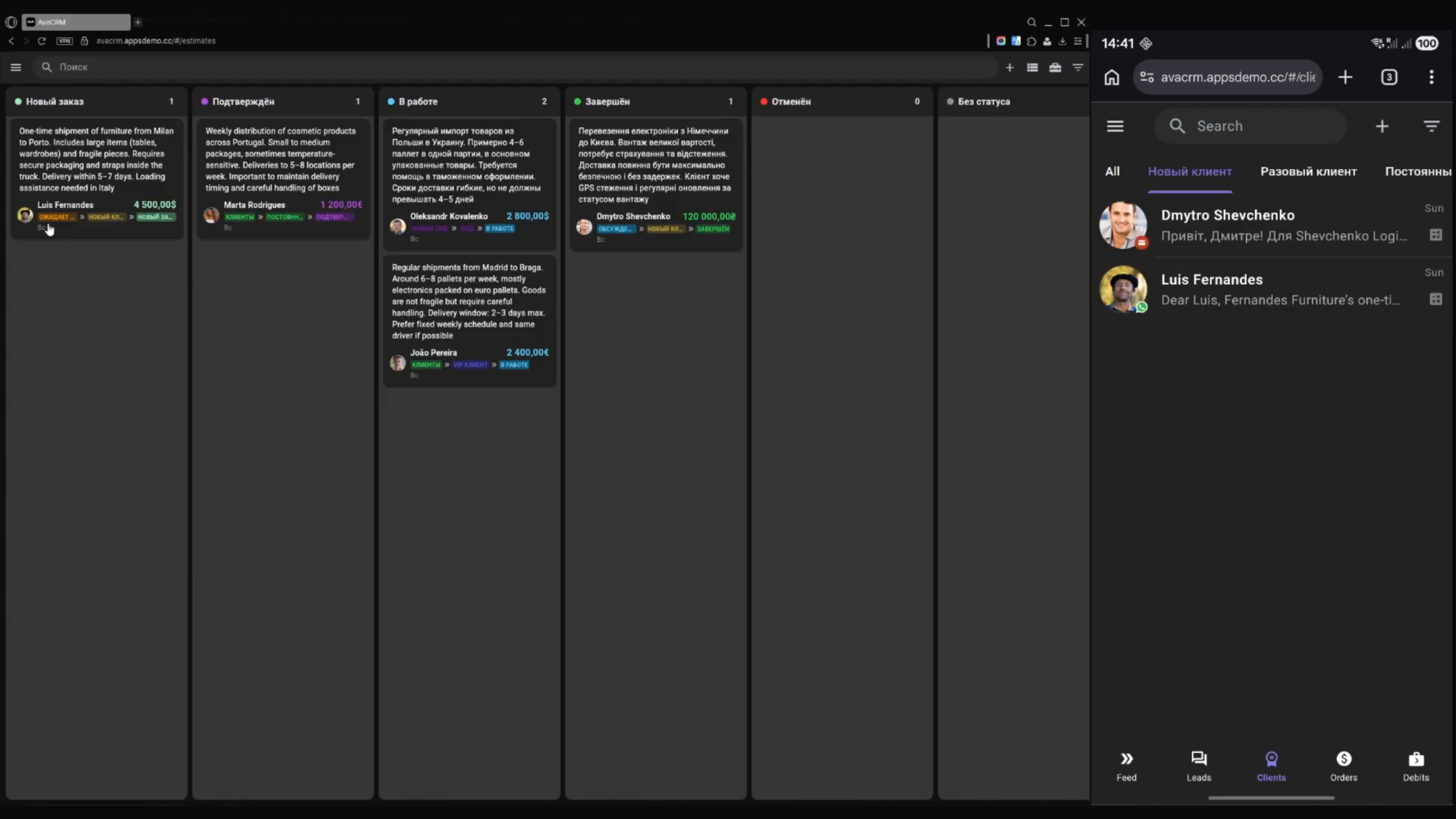Select the Разовый клиент tab
The image size is (1456, 819).
tap(1308, 171)
